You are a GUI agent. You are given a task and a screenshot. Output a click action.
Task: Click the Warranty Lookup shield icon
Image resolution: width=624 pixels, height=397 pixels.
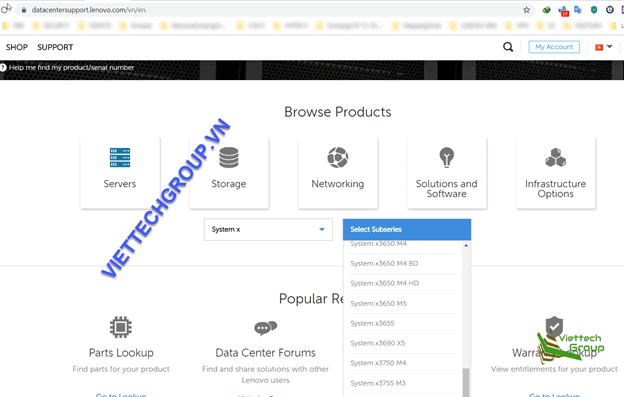(x=554, y=327)
